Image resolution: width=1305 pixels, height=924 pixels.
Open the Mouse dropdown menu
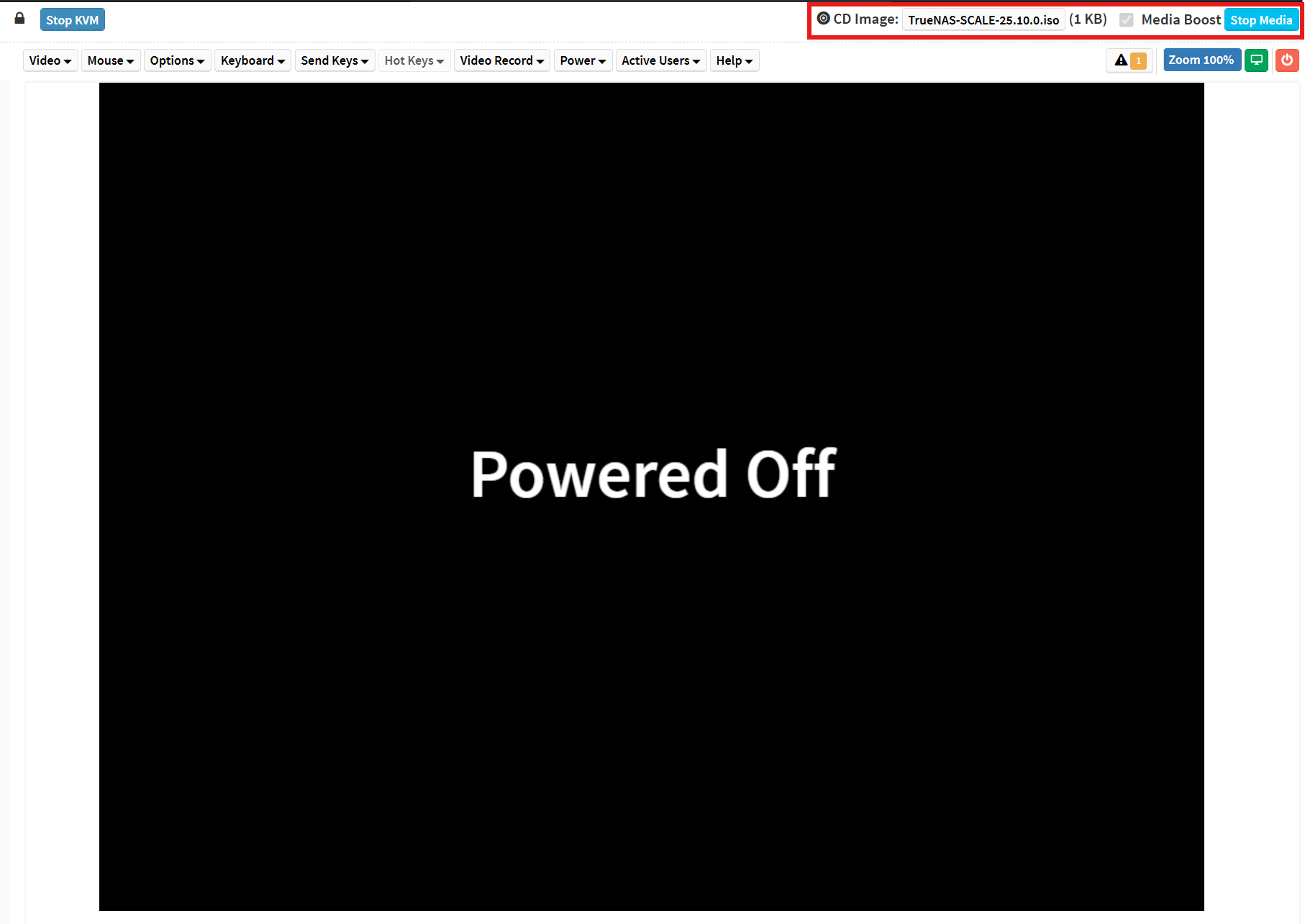(x=110, y=60)
